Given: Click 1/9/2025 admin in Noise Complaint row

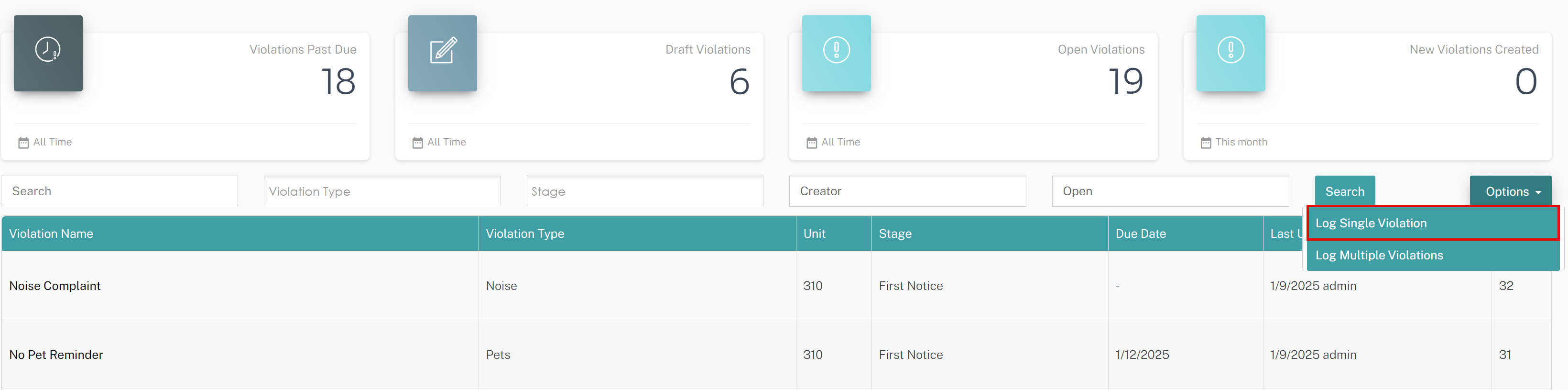Looking at the screenshot, I should tap(1313, 286).
